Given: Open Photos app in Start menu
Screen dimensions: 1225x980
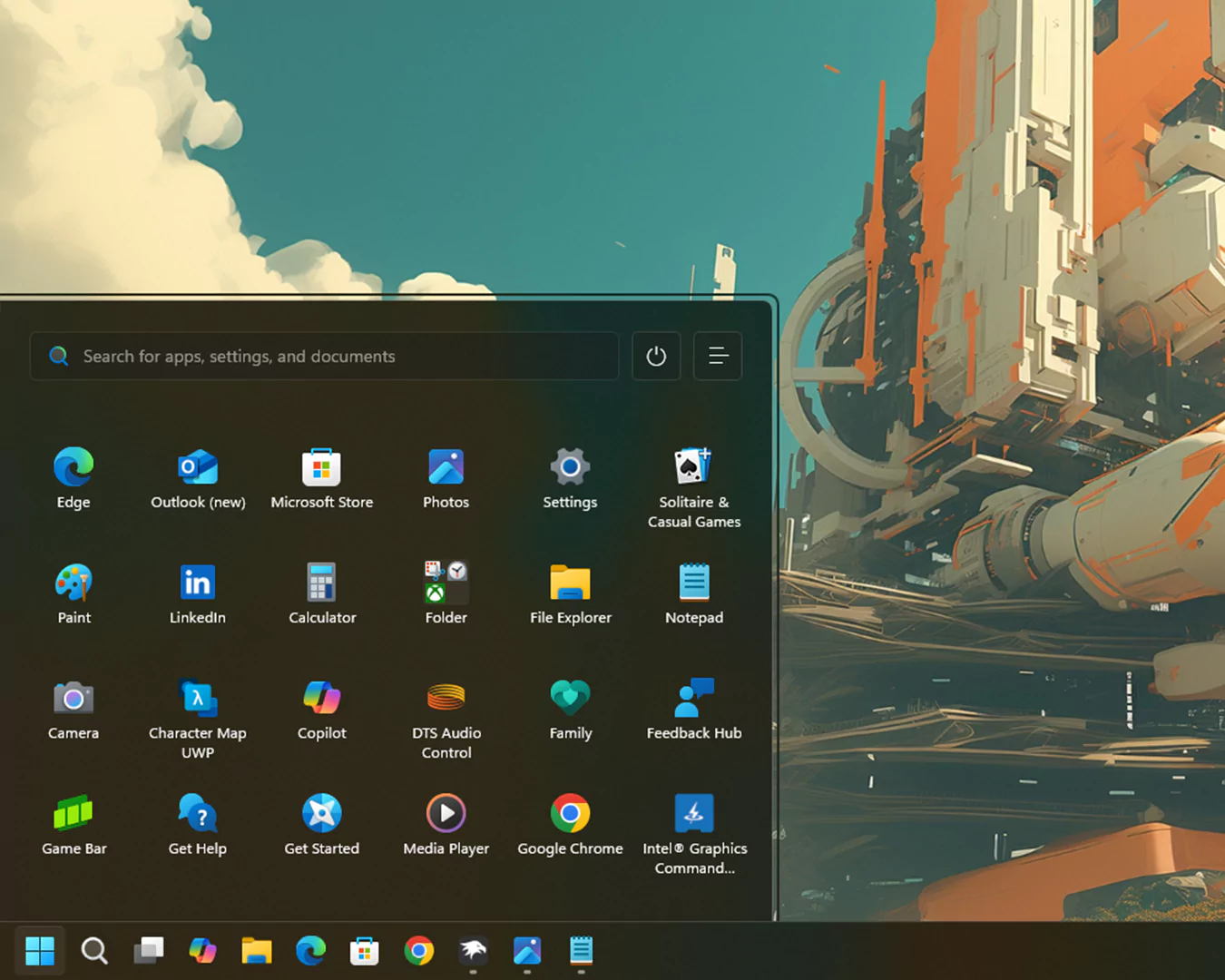Looking at the screenshot, I should pyautogui.click(x=446, y=478).
